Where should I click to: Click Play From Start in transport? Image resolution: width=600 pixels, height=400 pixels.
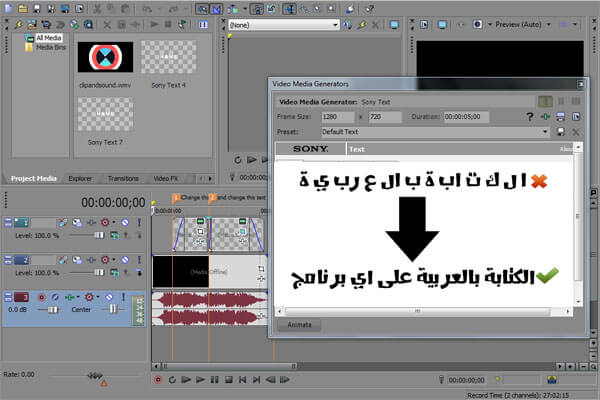186,380
